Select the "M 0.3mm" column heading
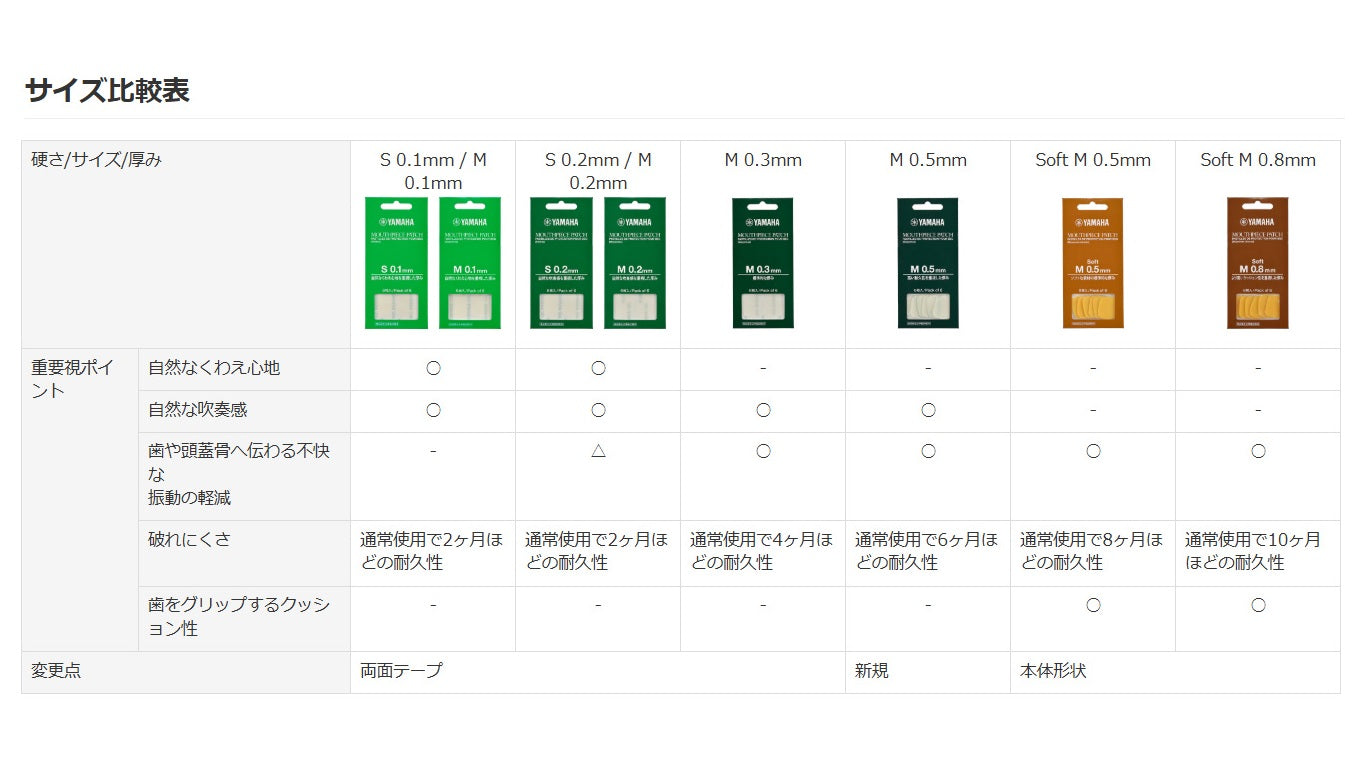 [763, 160]
